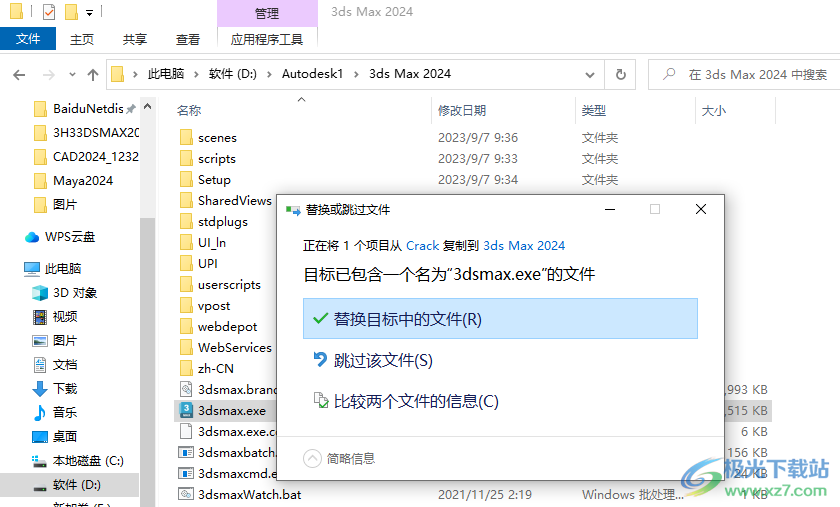
Task: Choose 替换目标中的文件(R) option
Action: click(x=499, y=319)
